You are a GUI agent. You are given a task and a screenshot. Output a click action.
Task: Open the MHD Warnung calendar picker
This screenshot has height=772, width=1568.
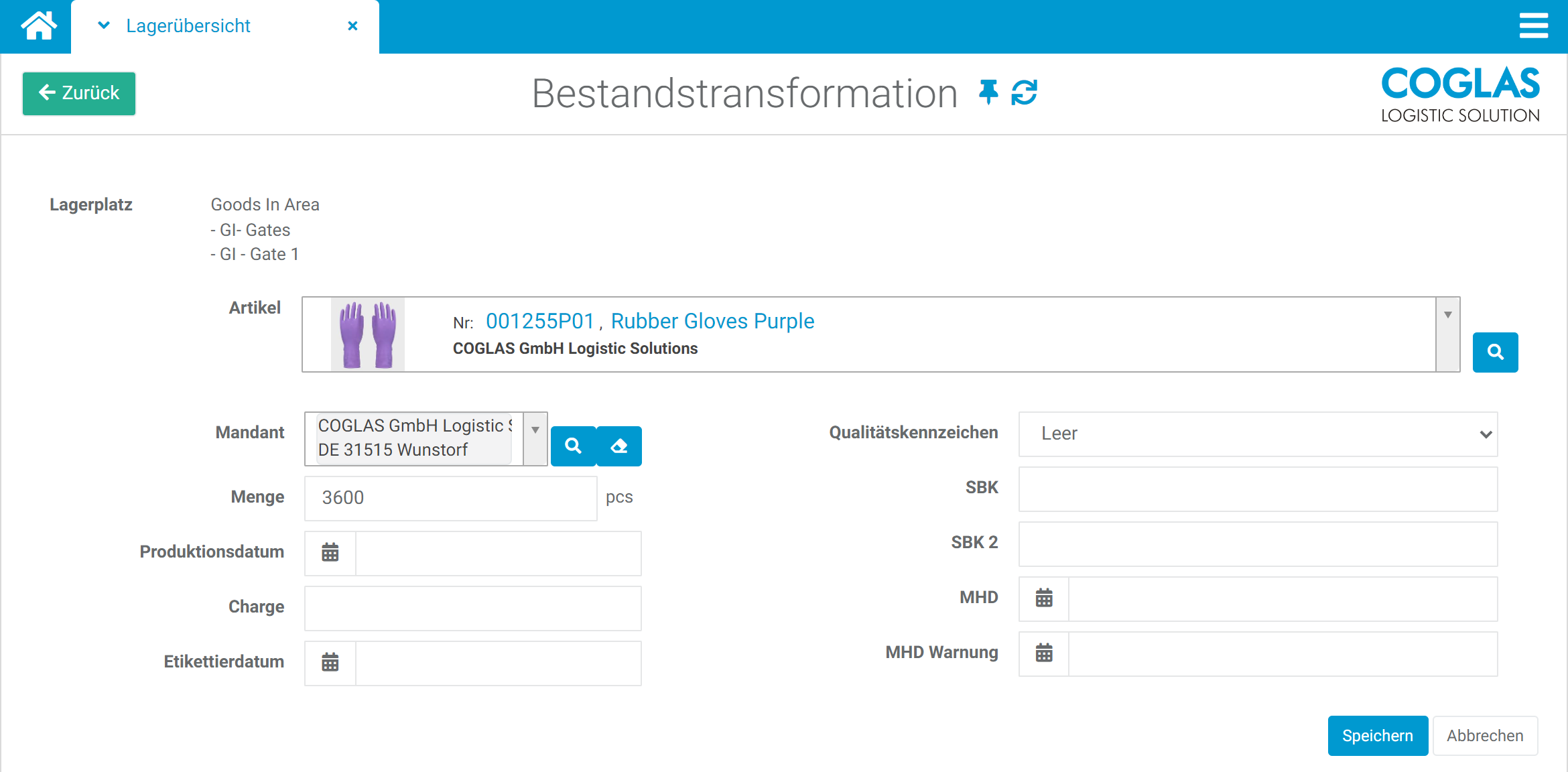pos(1043,653)
